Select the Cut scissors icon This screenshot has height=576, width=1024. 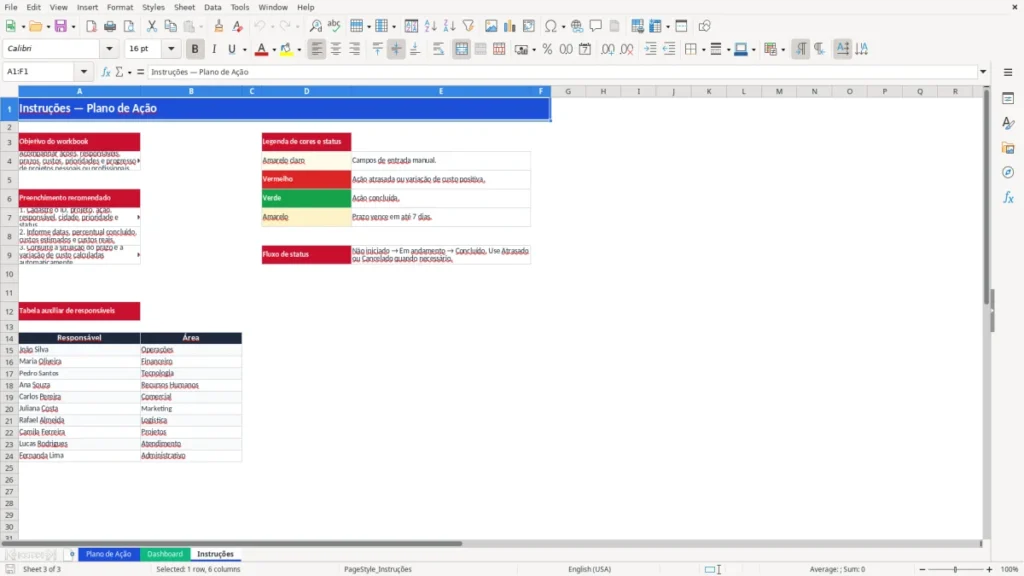pos(152,26)
